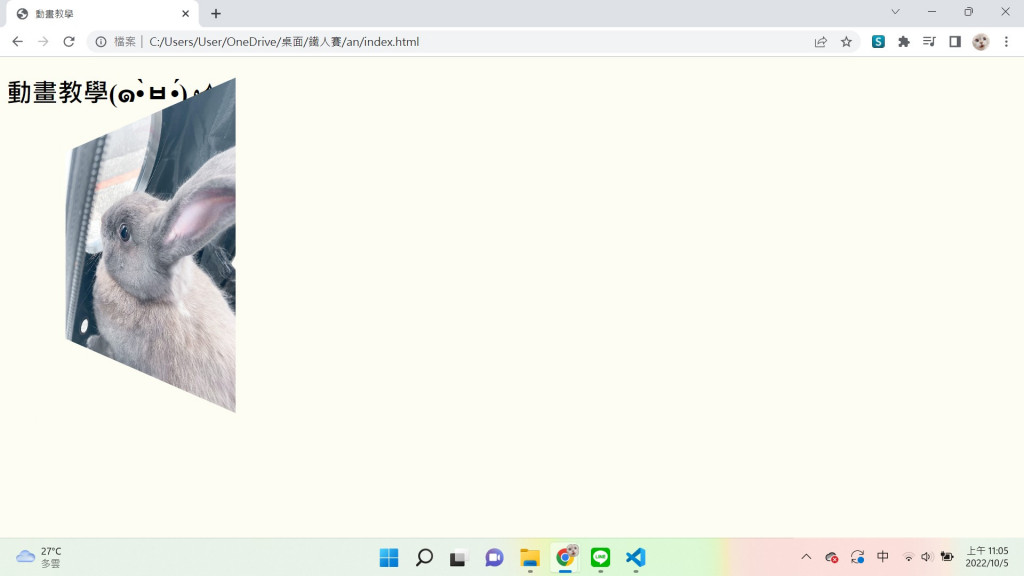Open the Extensions puzzle icon
This screenshot has width=1024, height=576.
(904, 42)
